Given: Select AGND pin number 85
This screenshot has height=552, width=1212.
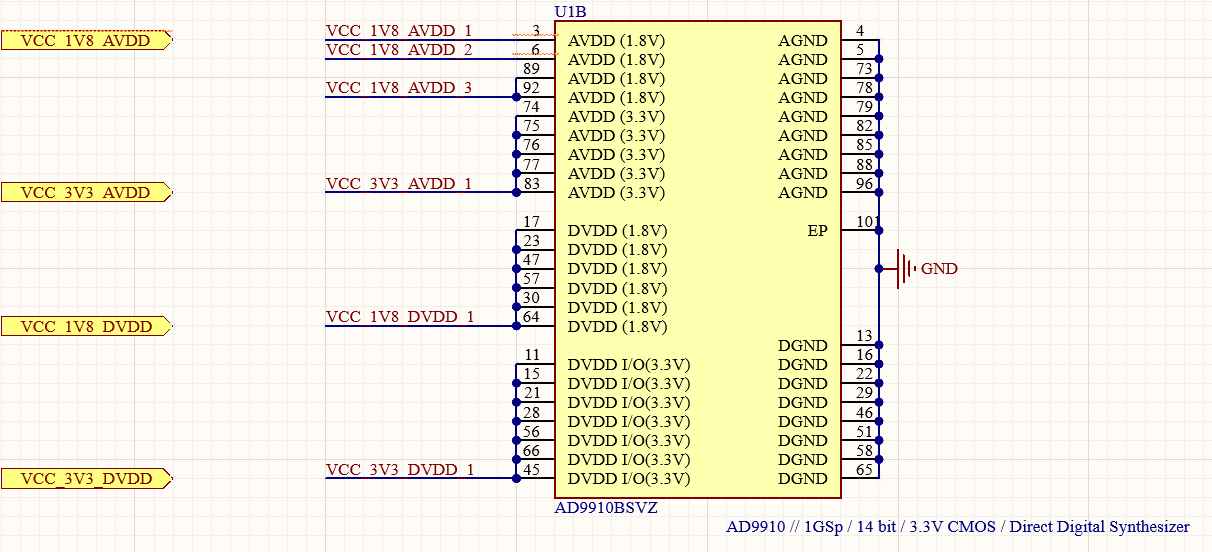Looking at the screenshot, I should (864, 145).
